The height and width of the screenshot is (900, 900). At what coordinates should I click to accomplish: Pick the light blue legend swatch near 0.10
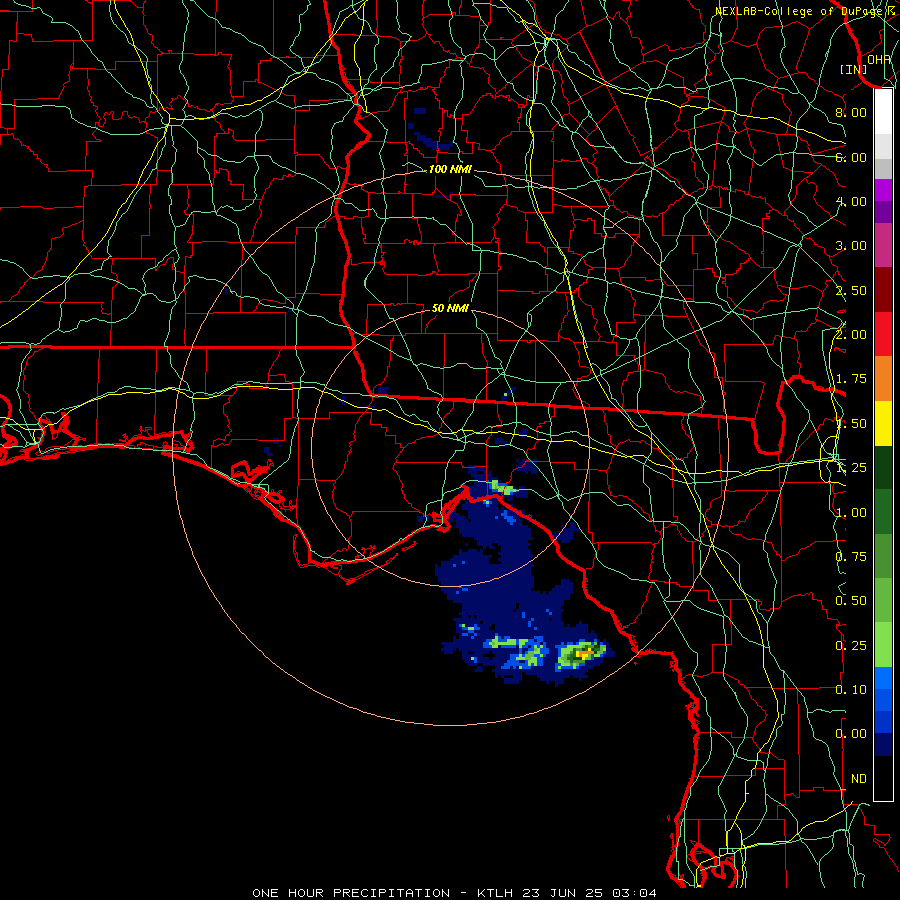[x=883, y=678]
